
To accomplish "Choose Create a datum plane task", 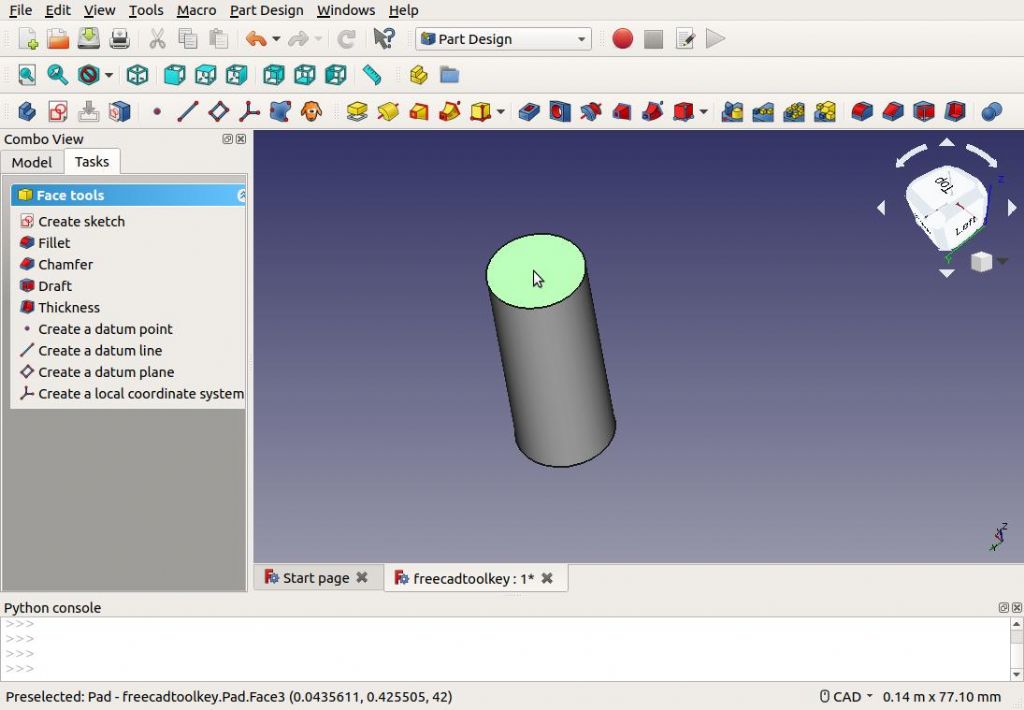I will [x=106, y=372].
